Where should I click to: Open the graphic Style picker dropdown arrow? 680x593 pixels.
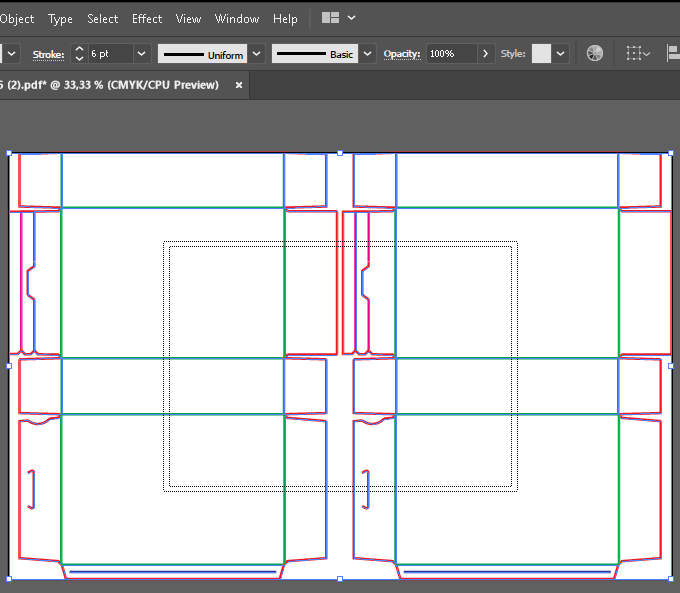point(561,53)
